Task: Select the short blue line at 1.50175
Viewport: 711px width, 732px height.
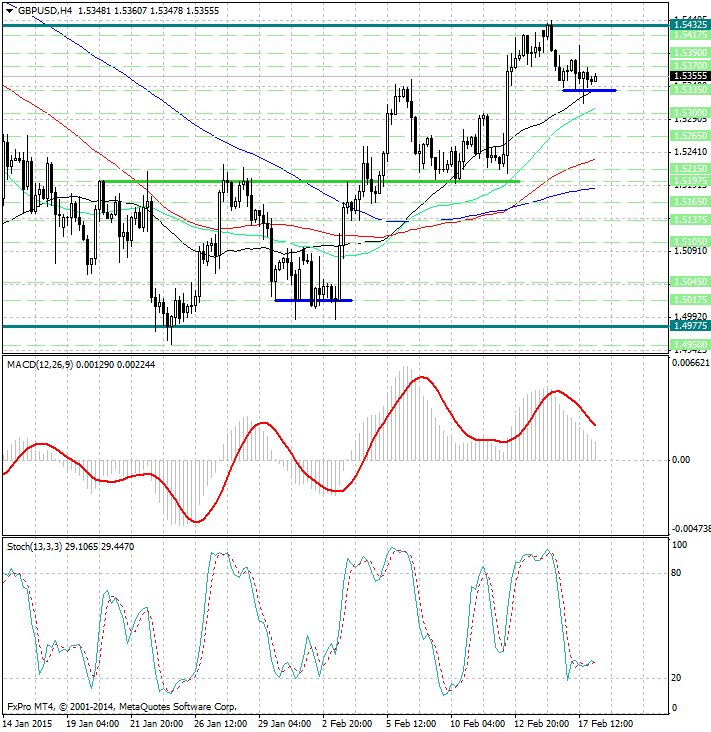Action: [x=313, y=301]
